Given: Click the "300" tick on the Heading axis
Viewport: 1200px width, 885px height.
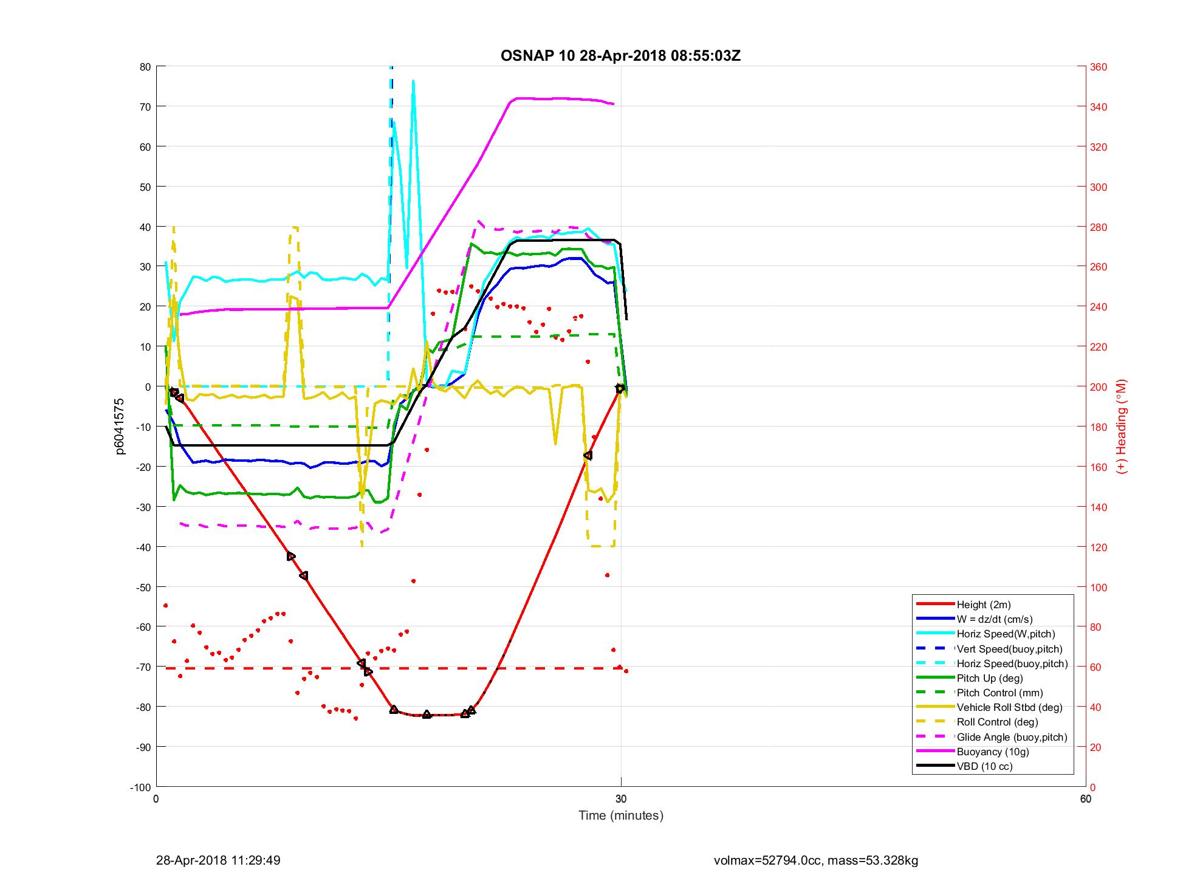Looking at the screenshot, I should click(x=1100, y=187).
